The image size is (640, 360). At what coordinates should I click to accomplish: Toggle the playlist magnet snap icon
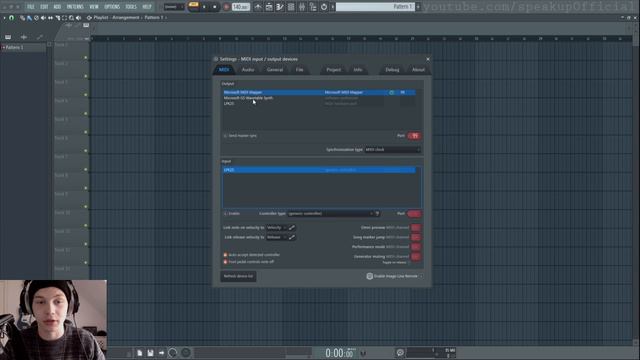click(x=11, y=18)
